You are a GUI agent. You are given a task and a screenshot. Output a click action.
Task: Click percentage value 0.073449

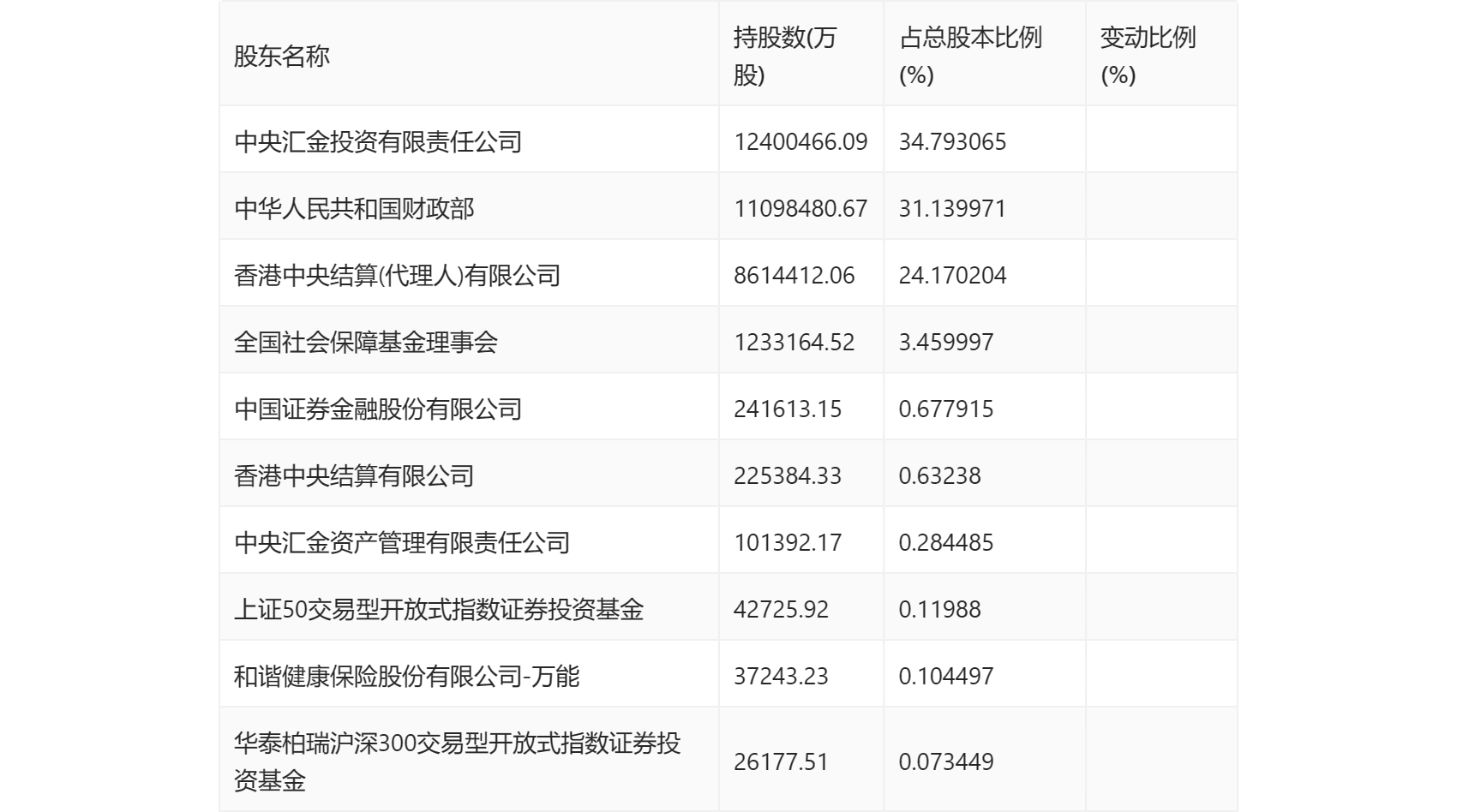point(946,761)
